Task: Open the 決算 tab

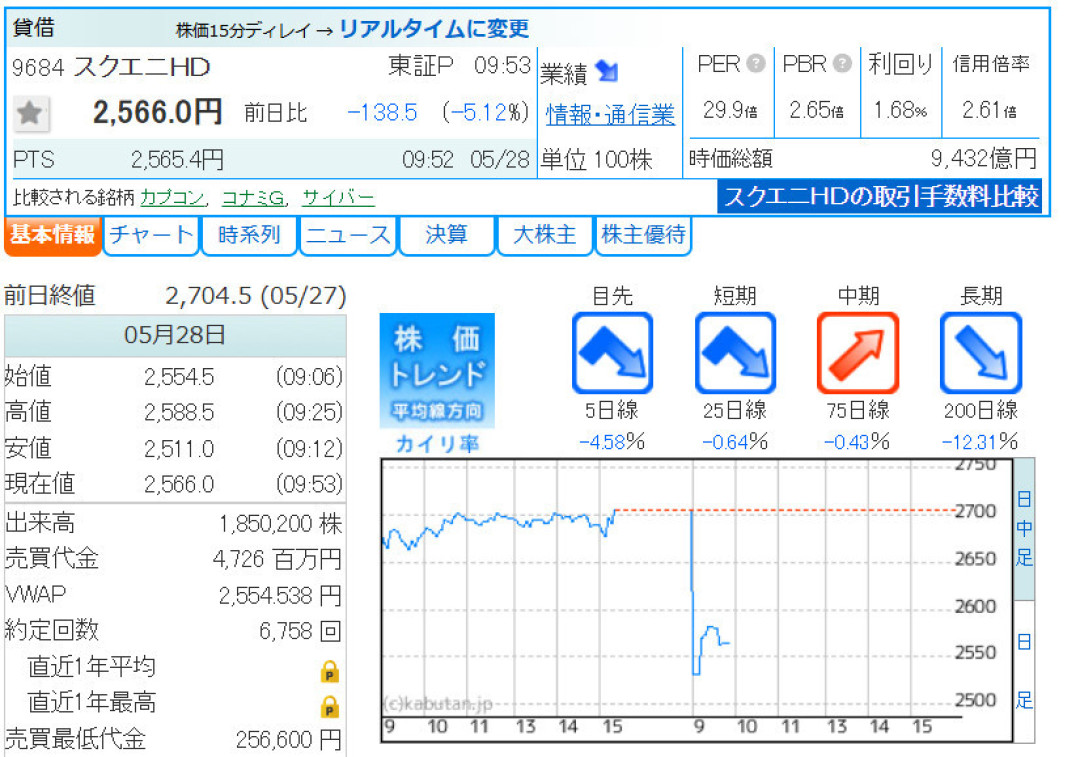Action: click(446, 236)
